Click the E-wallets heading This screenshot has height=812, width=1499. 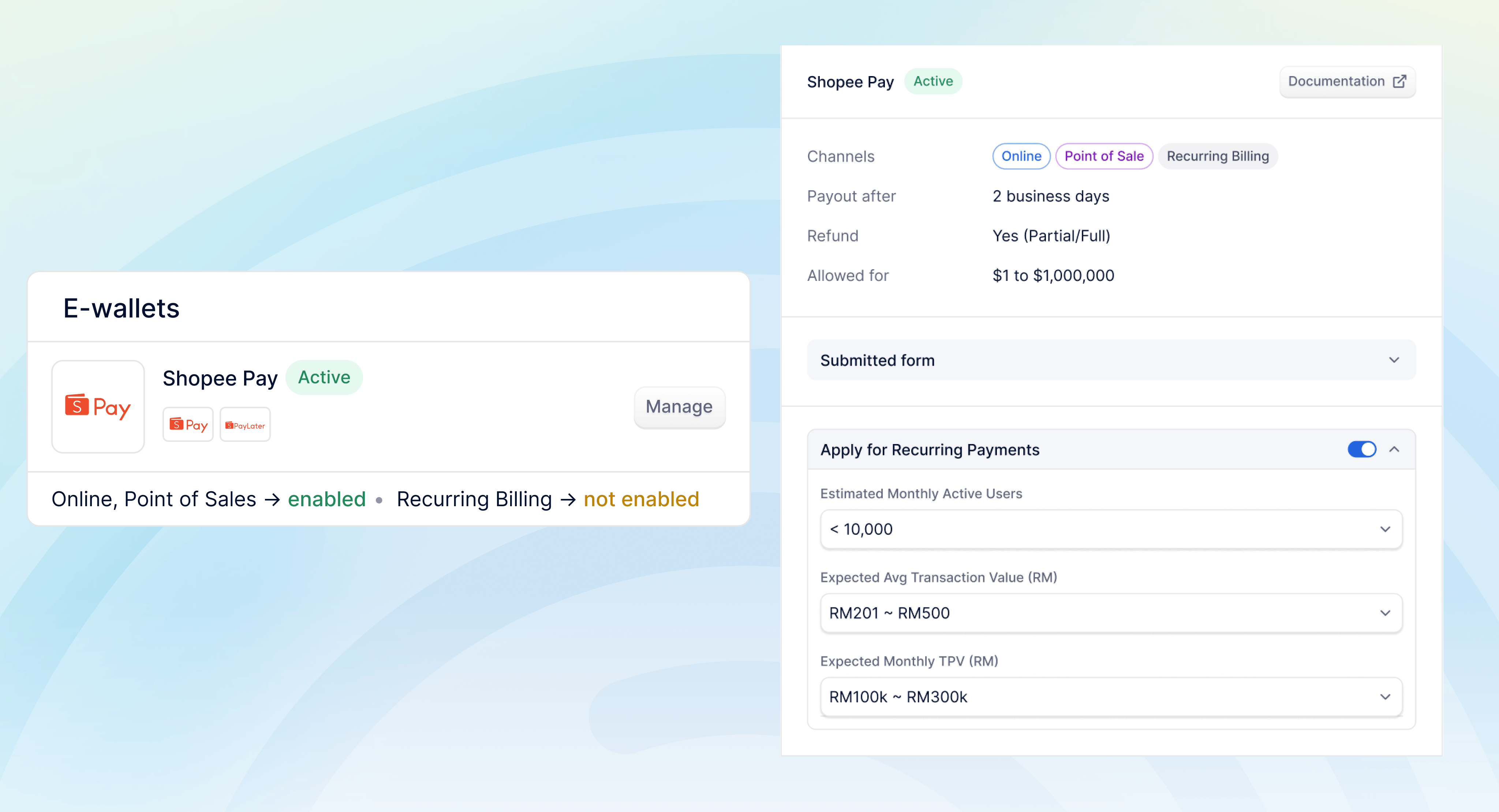(121, 308)
